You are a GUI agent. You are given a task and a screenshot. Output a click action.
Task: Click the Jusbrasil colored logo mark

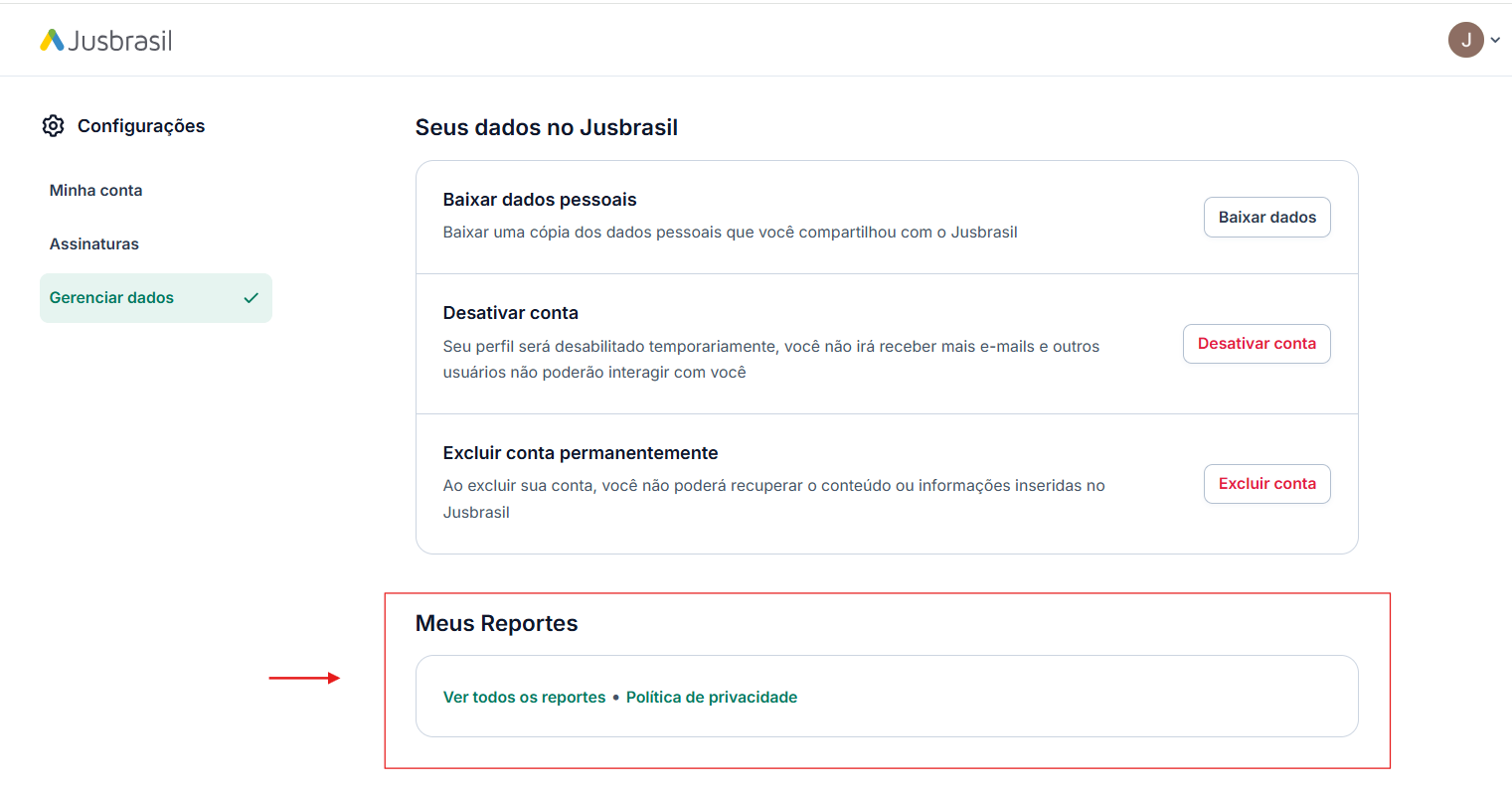point(52,40)
